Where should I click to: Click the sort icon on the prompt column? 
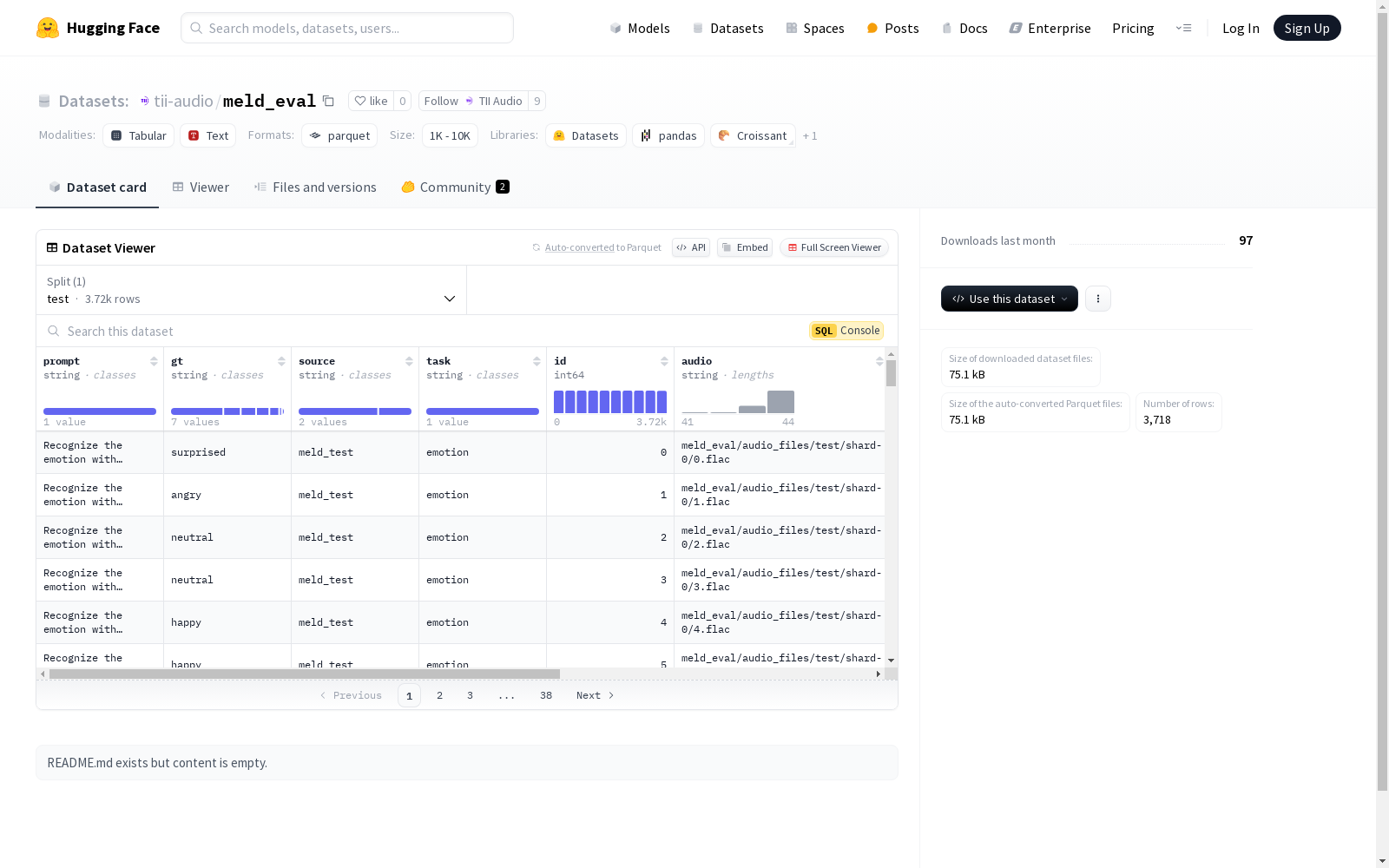click(x=154, y=361)
